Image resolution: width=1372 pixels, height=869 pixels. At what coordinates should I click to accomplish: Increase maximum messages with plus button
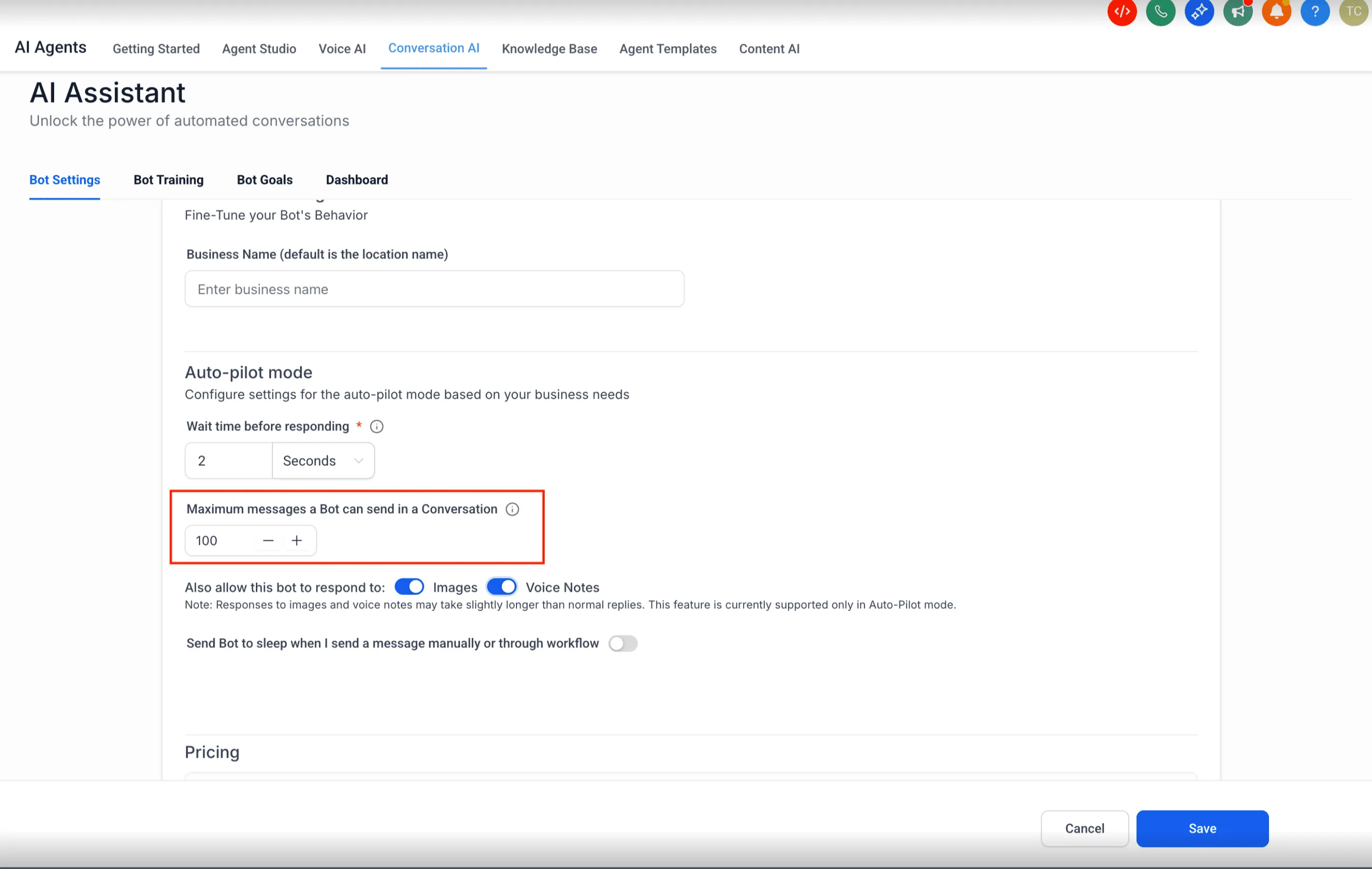coord(297,540)
